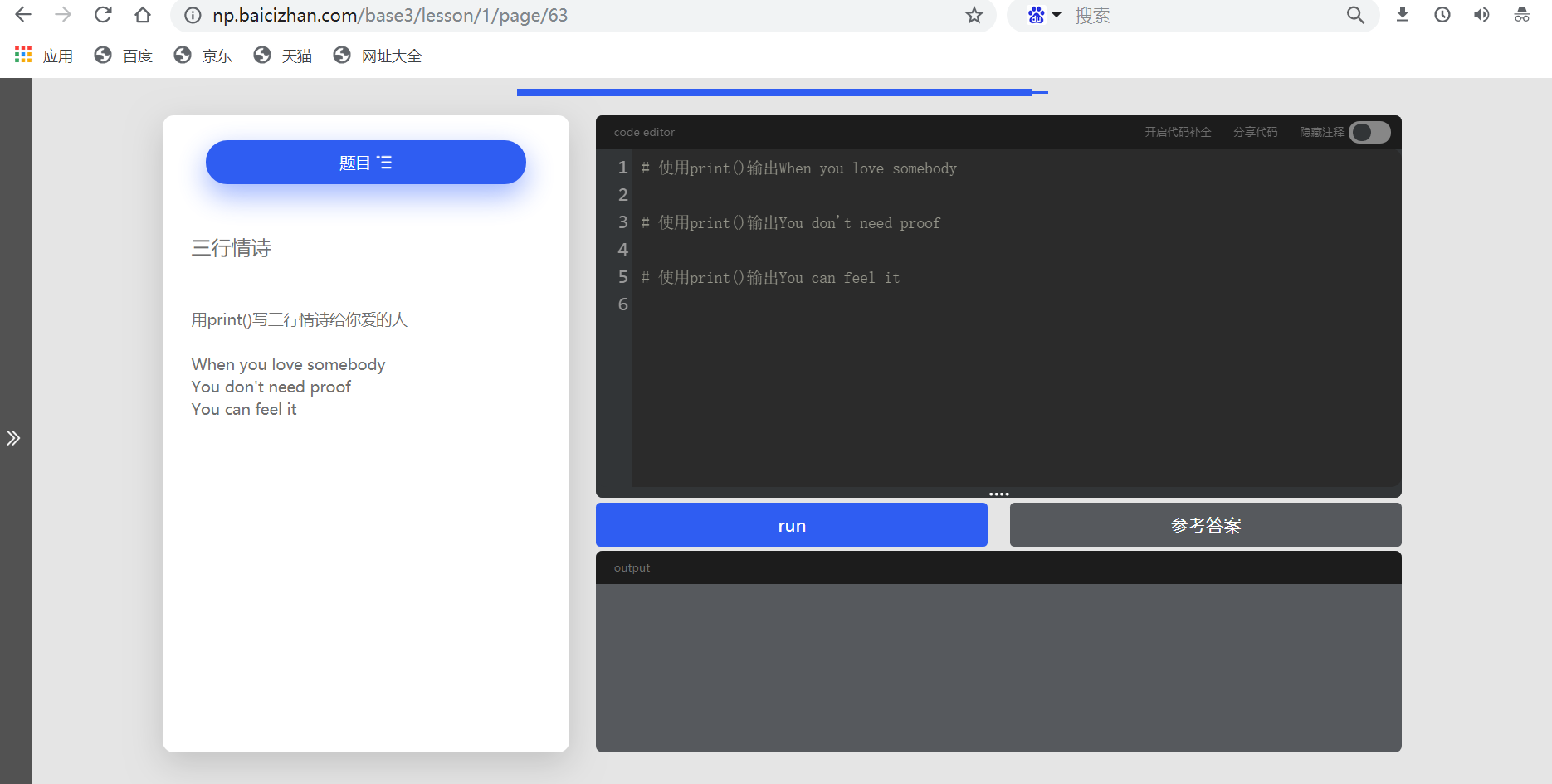Open the 天猫 bookmark
Viewport: 1552px width, 784px height.
tap(282, 56)
